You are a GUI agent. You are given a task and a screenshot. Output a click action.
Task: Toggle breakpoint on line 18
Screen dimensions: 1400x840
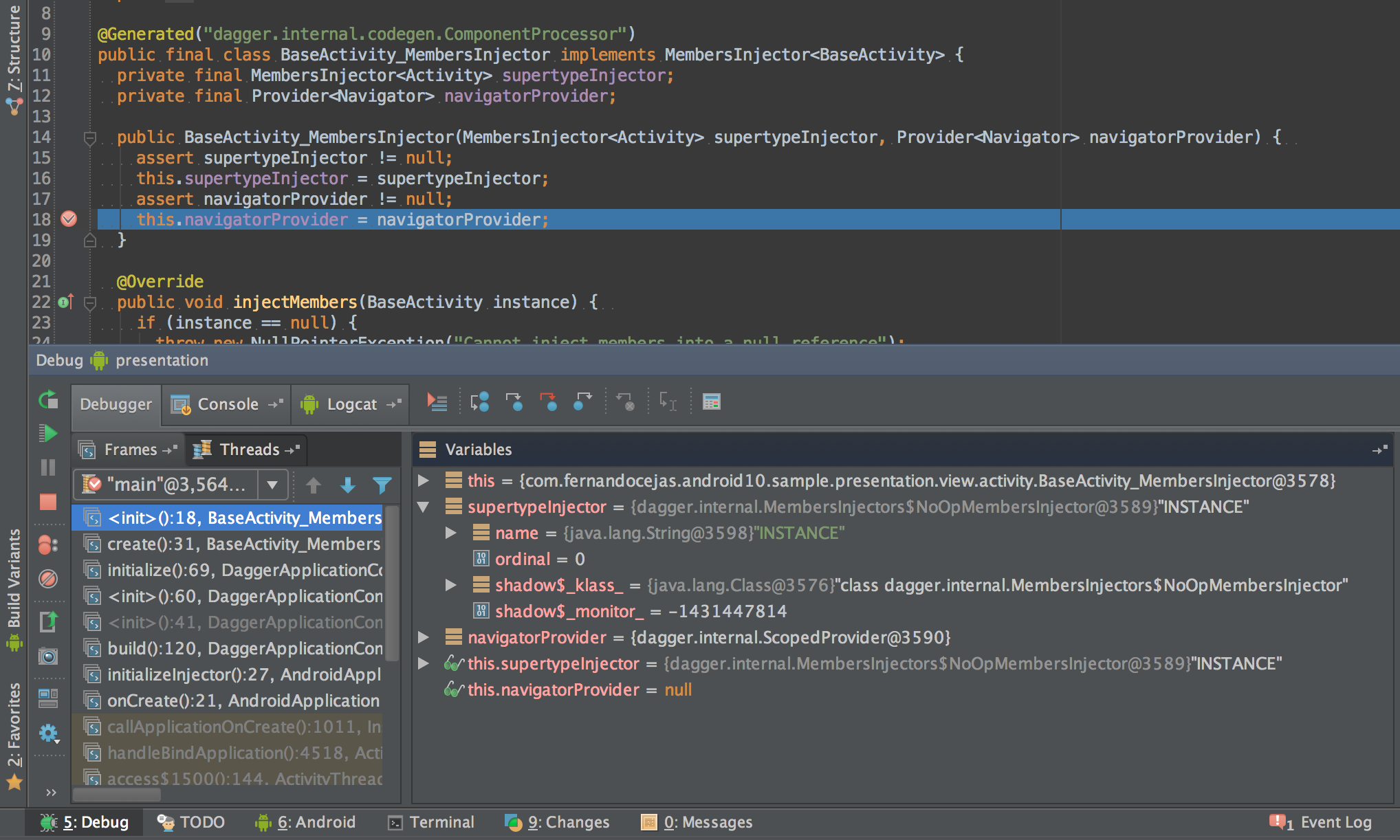(x=69, y=219)
